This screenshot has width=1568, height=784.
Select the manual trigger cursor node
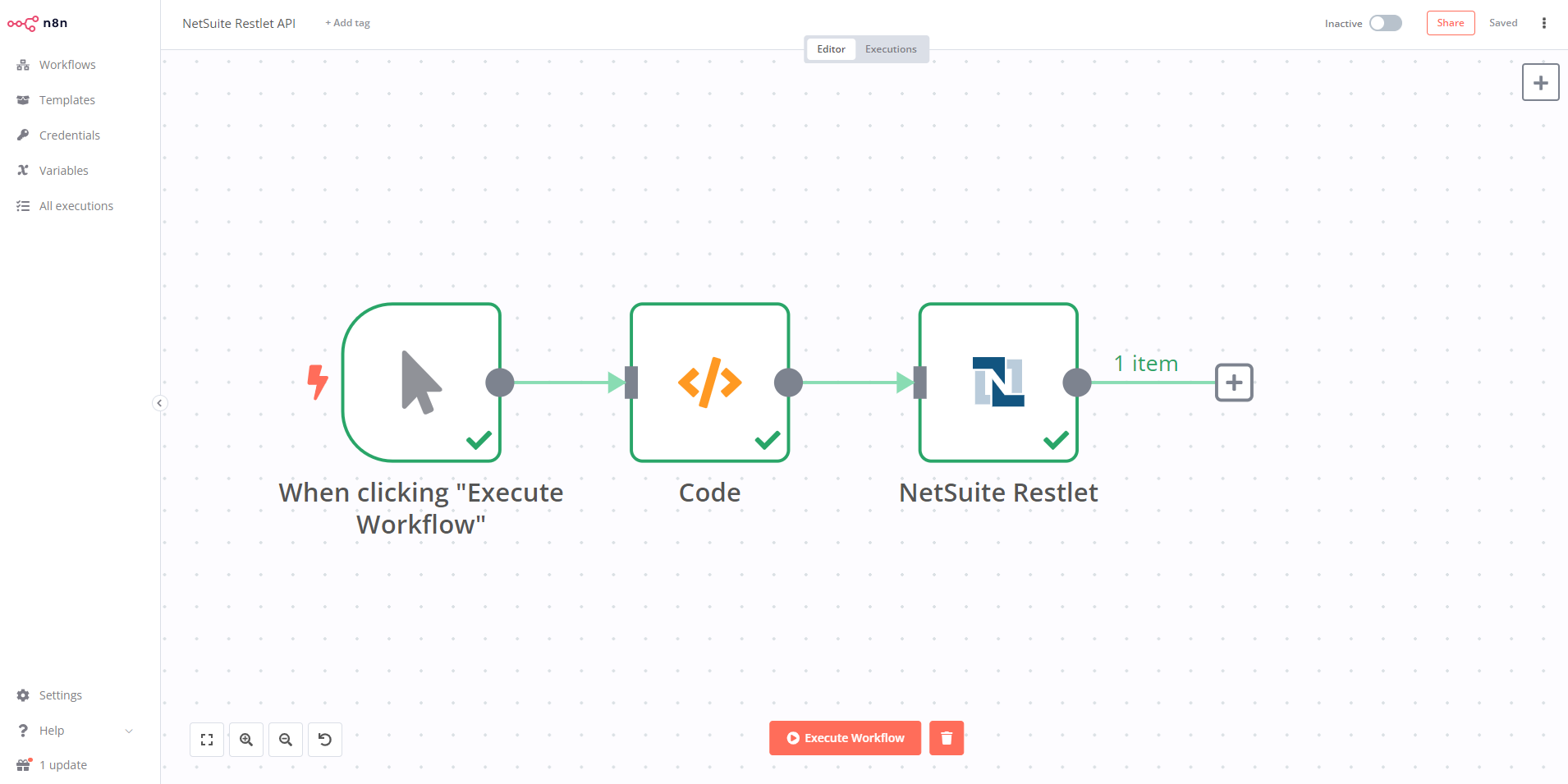(421, 383)
